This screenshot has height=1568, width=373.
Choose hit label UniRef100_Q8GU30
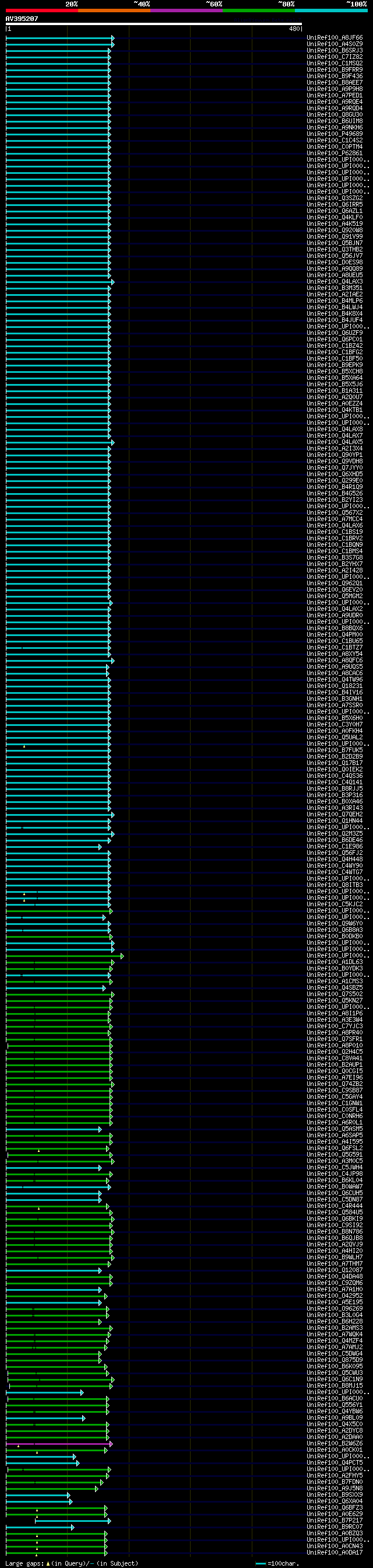[x=335, y=114]
